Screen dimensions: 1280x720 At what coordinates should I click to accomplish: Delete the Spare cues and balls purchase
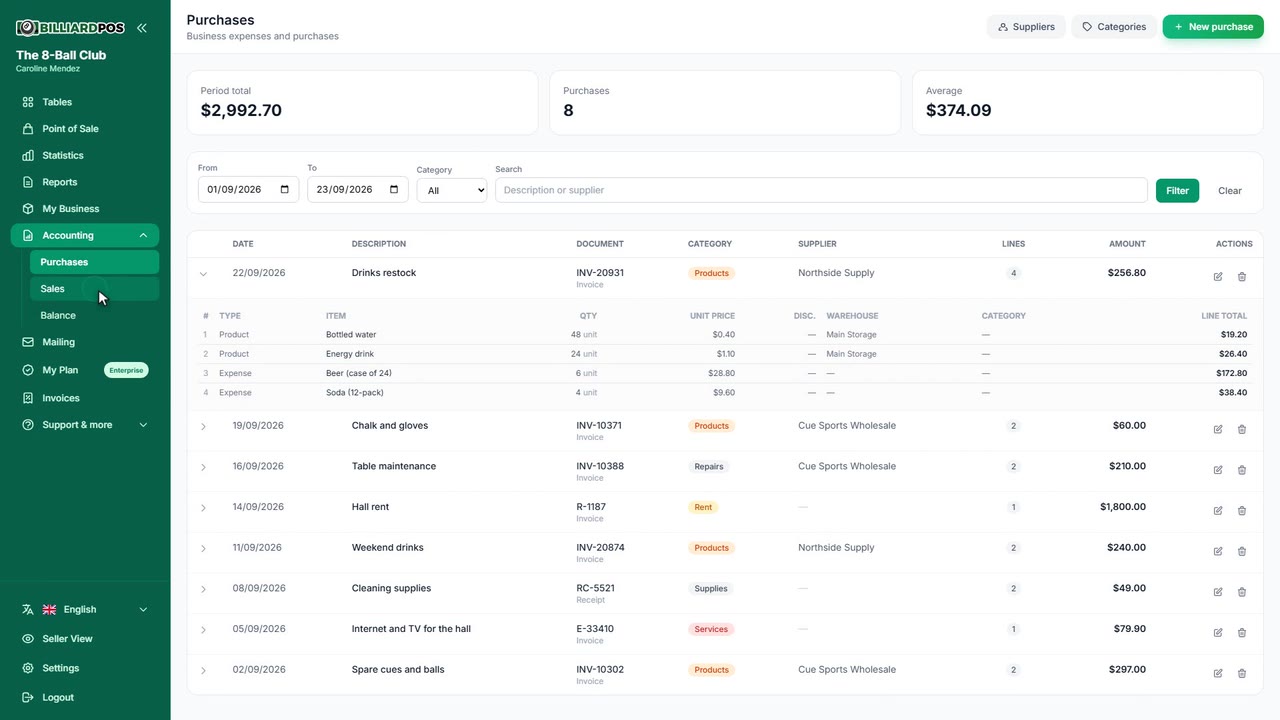[x=1242, y=673]
